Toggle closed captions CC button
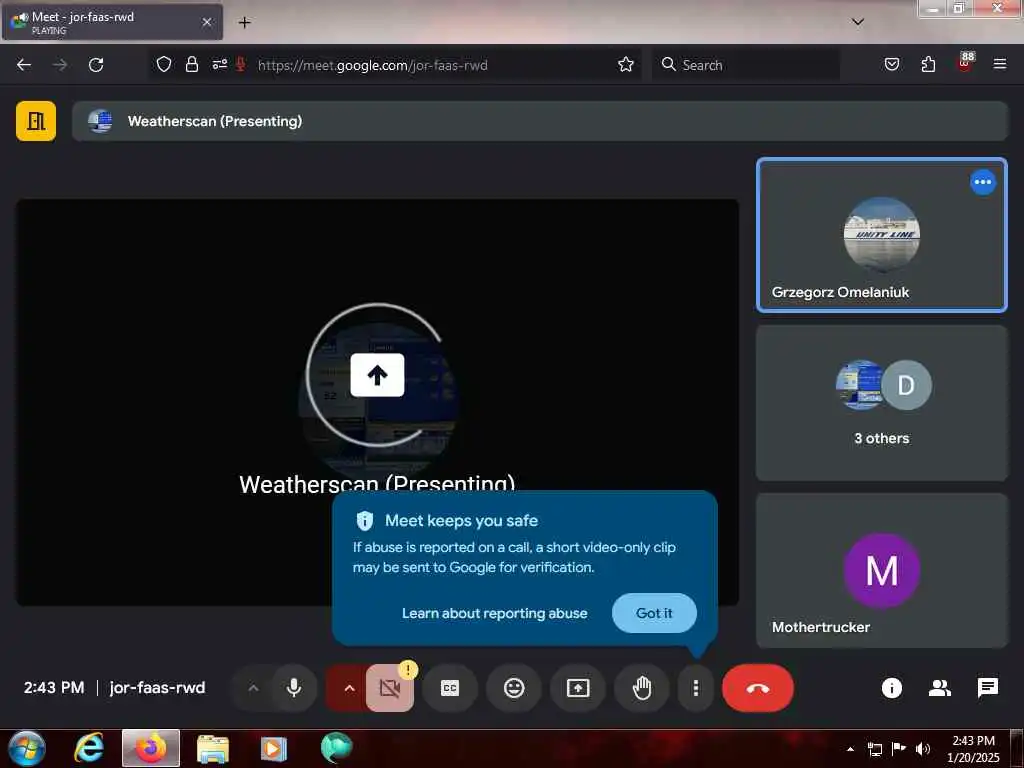Image resolution: width=1024 pixels, height=768 pixels. point(450,688)
